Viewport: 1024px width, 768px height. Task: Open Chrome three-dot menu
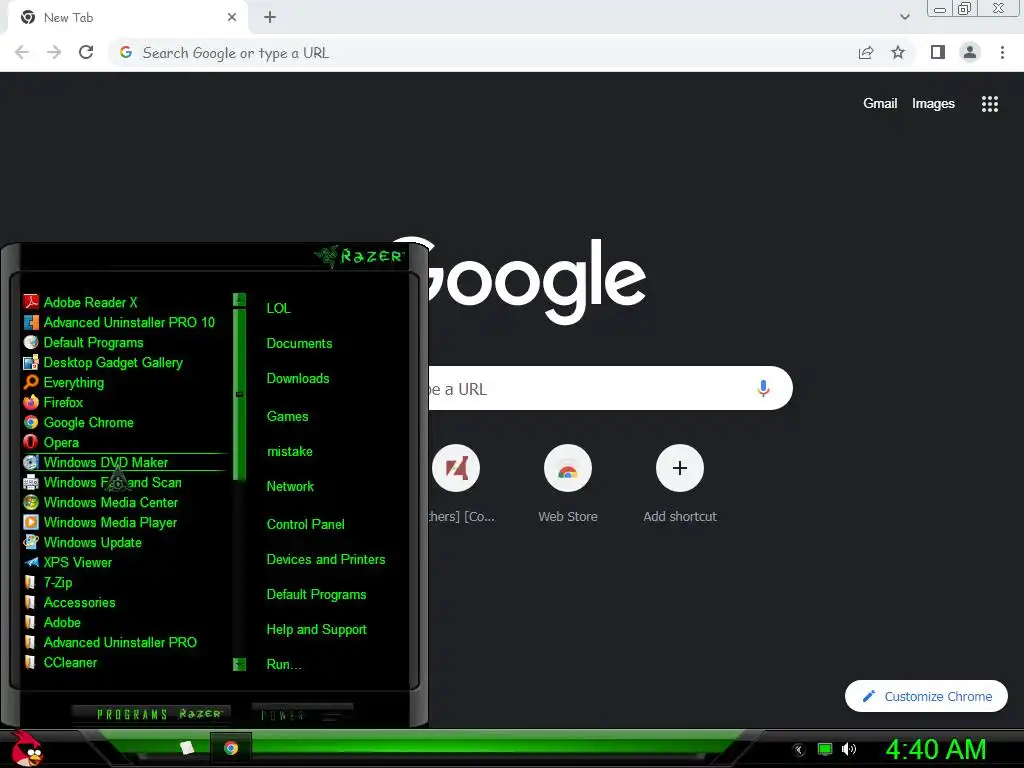click(1002, 52)
